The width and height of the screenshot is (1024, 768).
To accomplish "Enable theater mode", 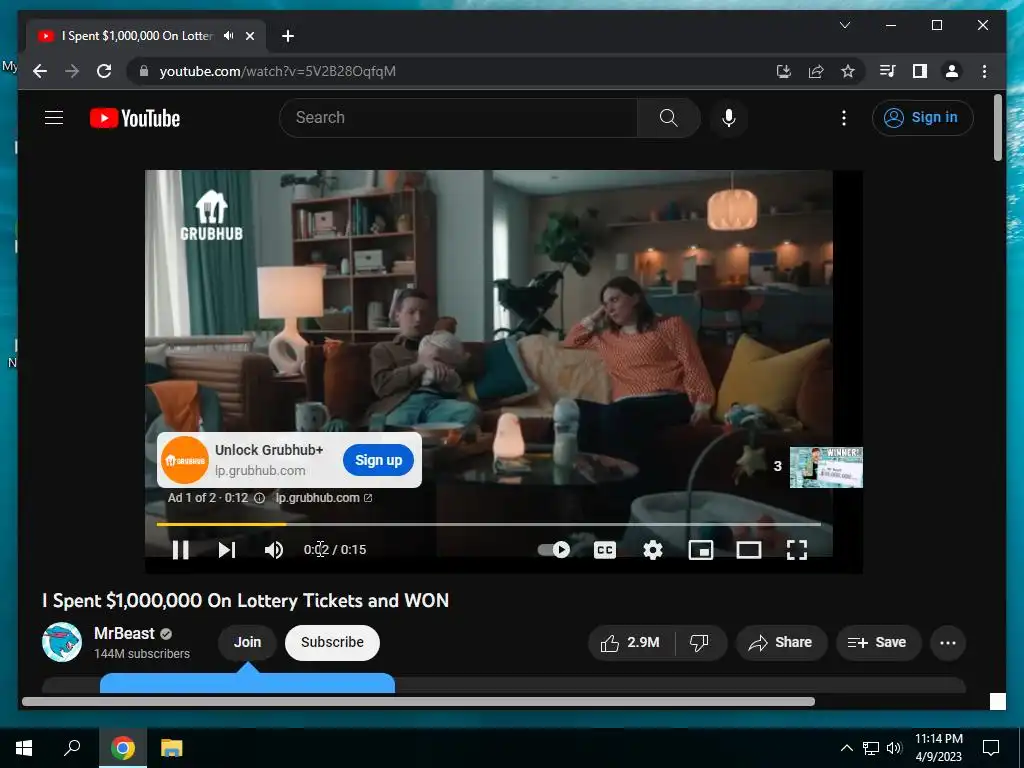I will tap(748, 550).
